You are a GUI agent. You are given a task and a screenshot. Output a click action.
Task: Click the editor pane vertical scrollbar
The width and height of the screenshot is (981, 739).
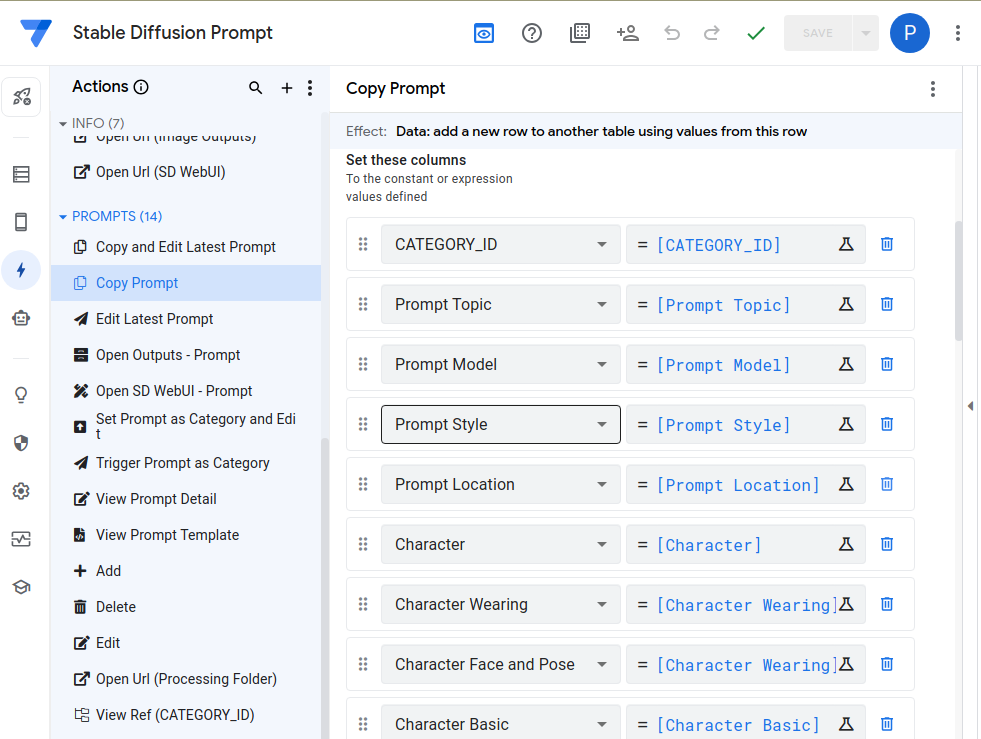[958, 280]
